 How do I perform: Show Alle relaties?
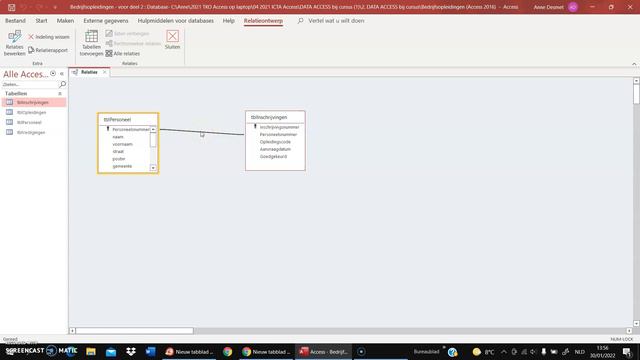(122, 53)
